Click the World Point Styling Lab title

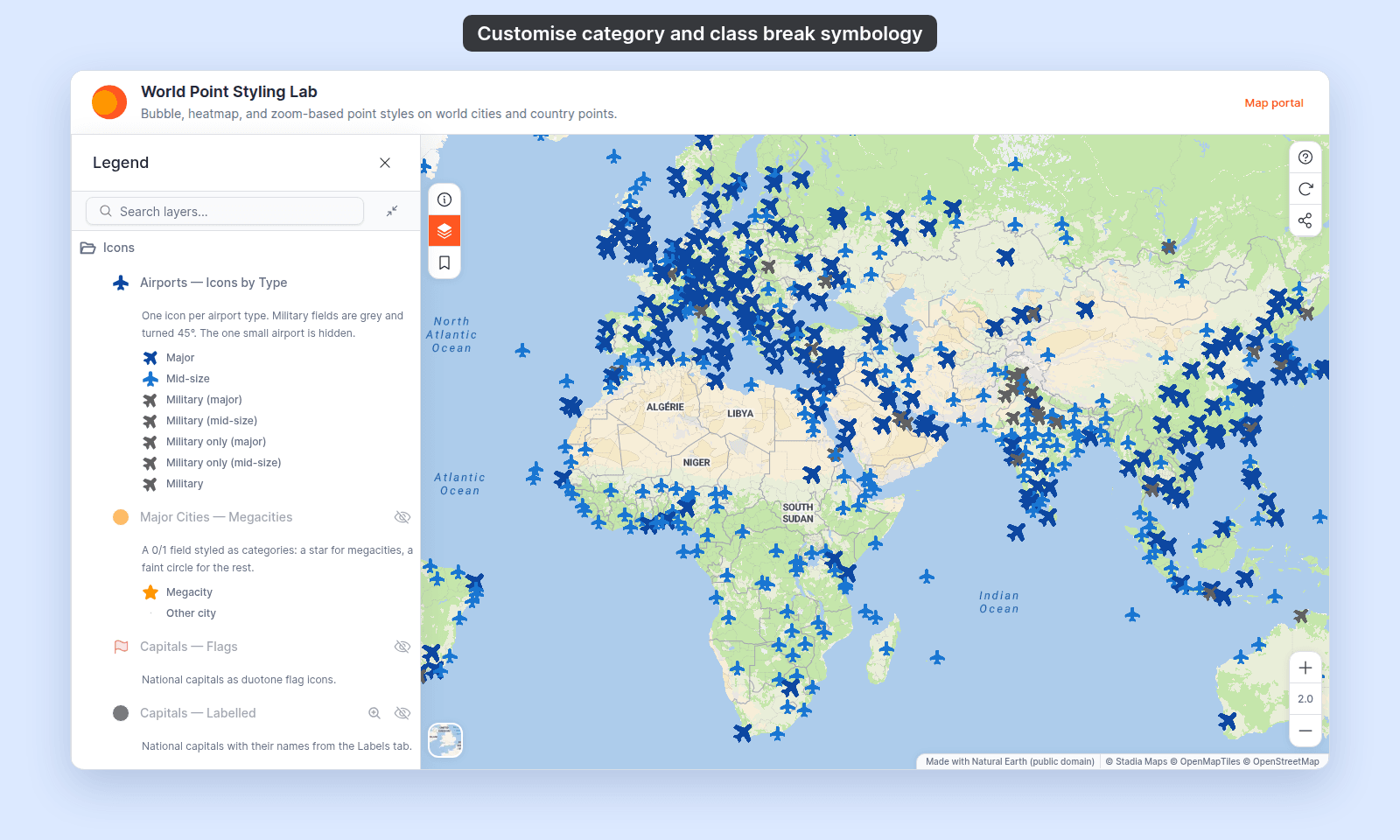coord(229,92)
